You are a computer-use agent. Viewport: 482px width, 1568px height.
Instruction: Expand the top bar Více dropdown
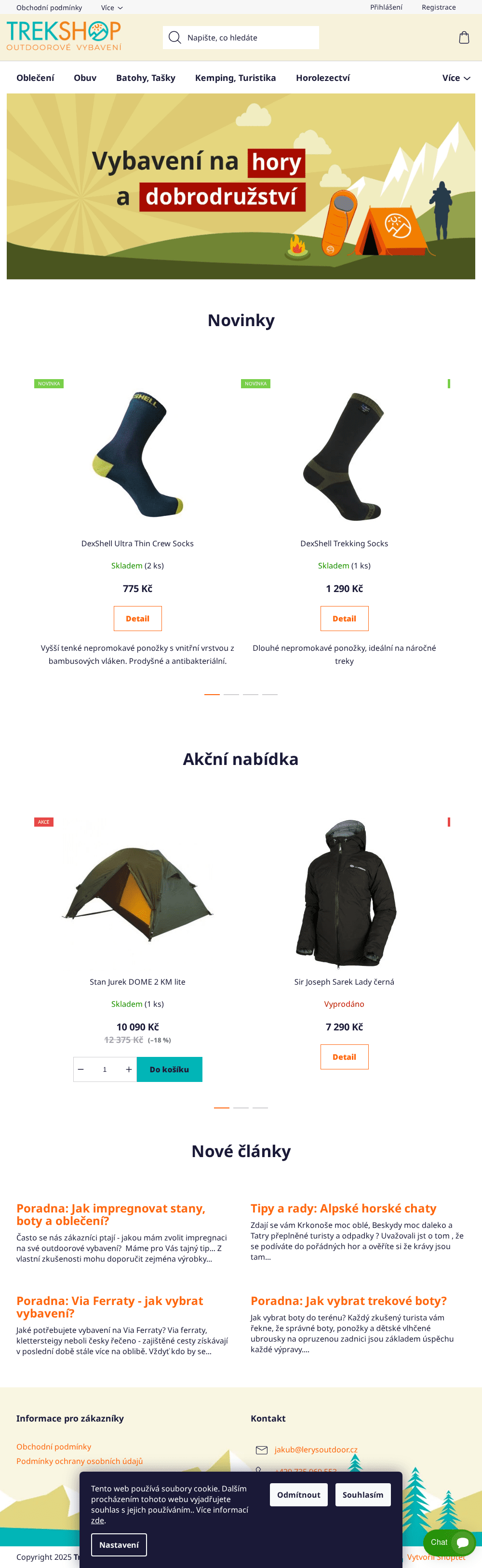(x=112, y=8)
